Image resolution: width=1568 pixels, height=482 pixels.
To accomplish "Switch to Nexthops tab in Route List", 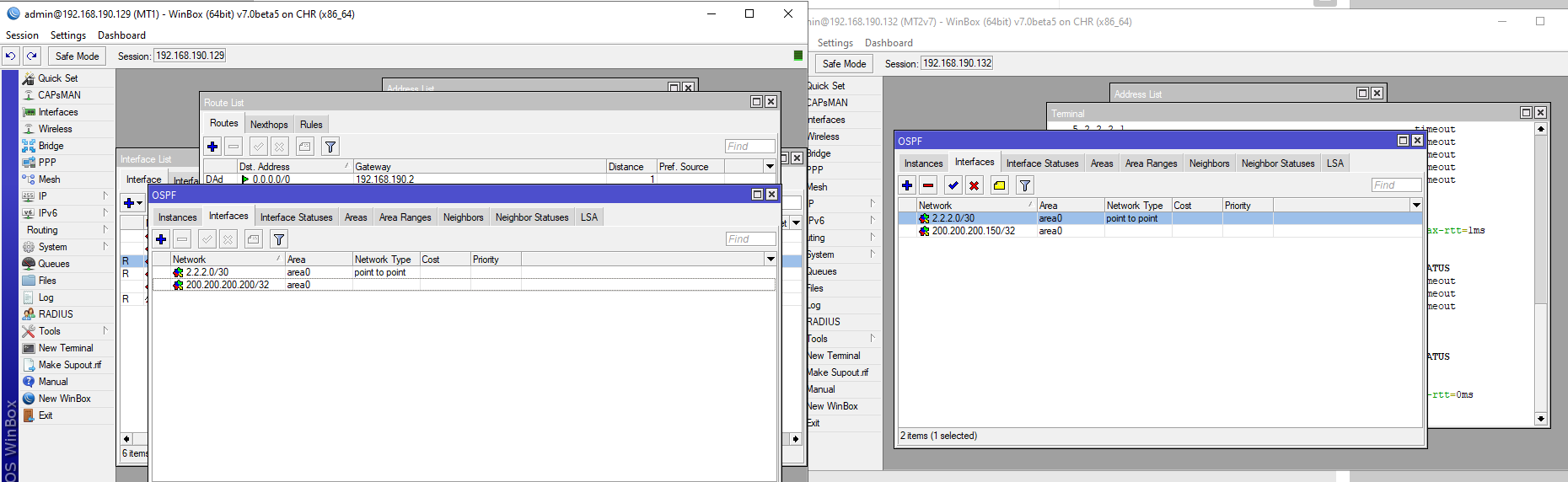I will 269,124.
